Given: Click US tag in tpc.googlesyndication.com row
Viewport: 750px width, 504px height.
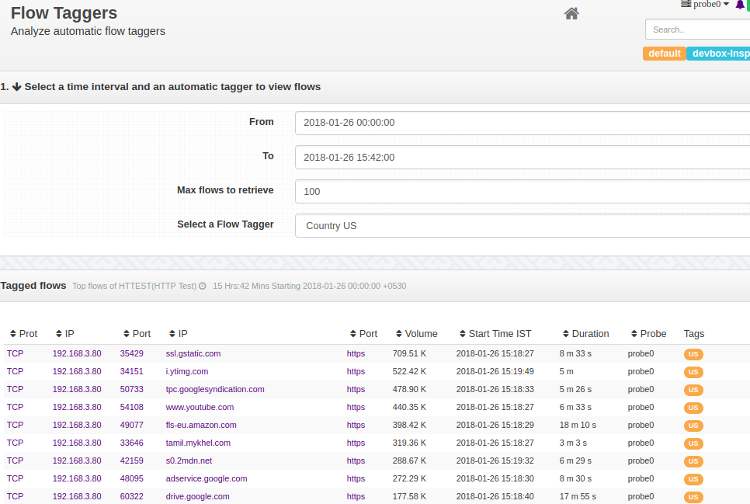Looking at the screenshot, I should [x=693, y=390].
